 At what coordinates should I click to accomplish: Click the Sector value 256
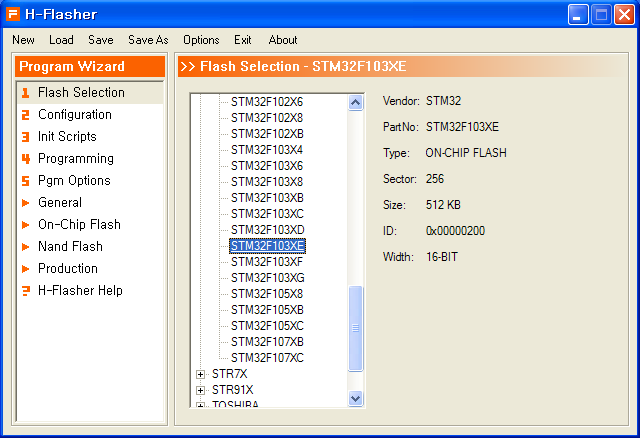[x=435, y=179]
